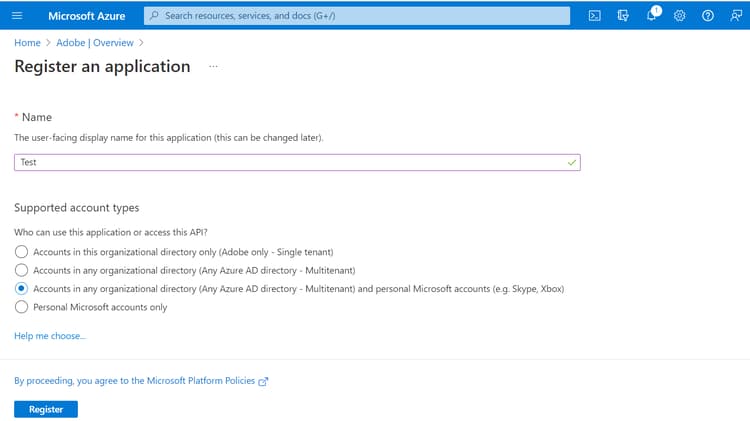Open portal settings gear

click(x=679, y=16)
